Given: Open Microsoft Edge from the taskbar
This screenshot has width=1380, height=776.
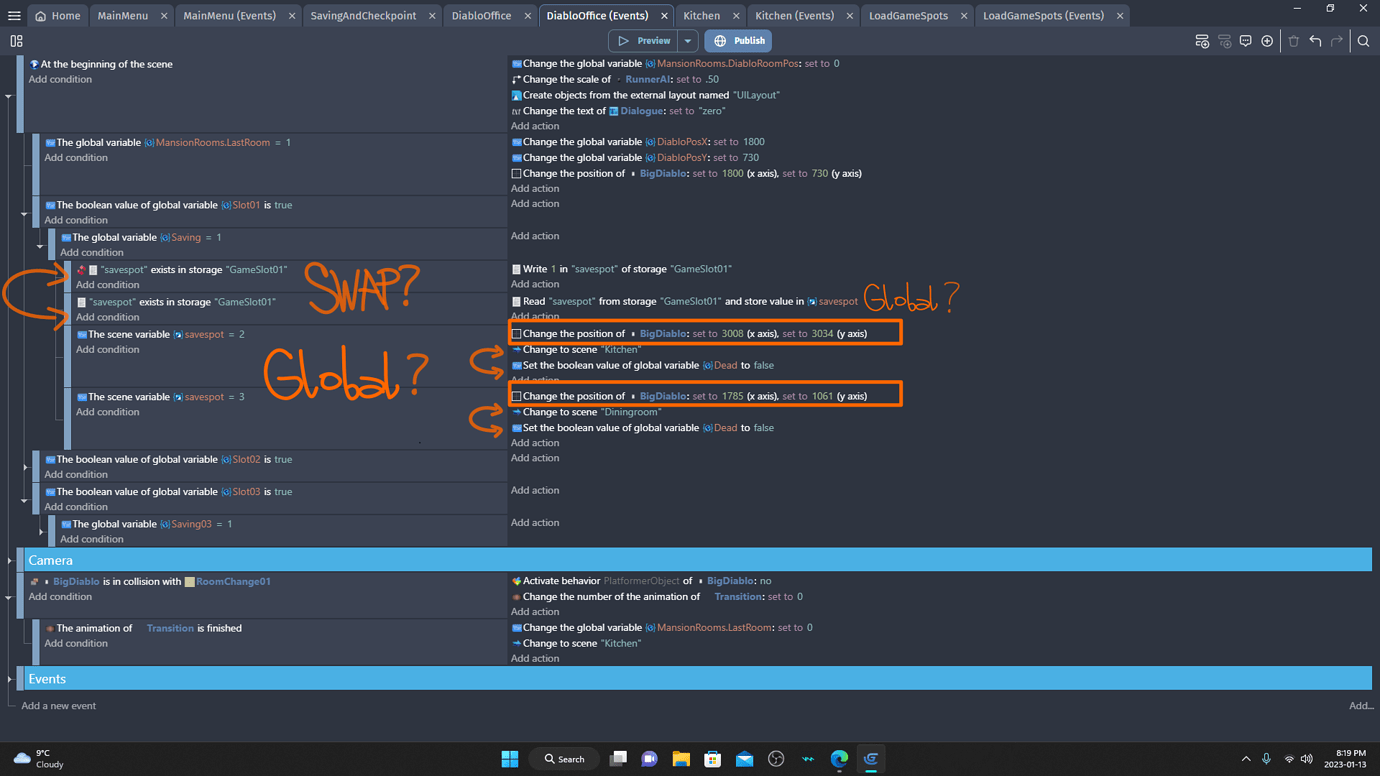Looking at the screenshot, I should 839,758.
